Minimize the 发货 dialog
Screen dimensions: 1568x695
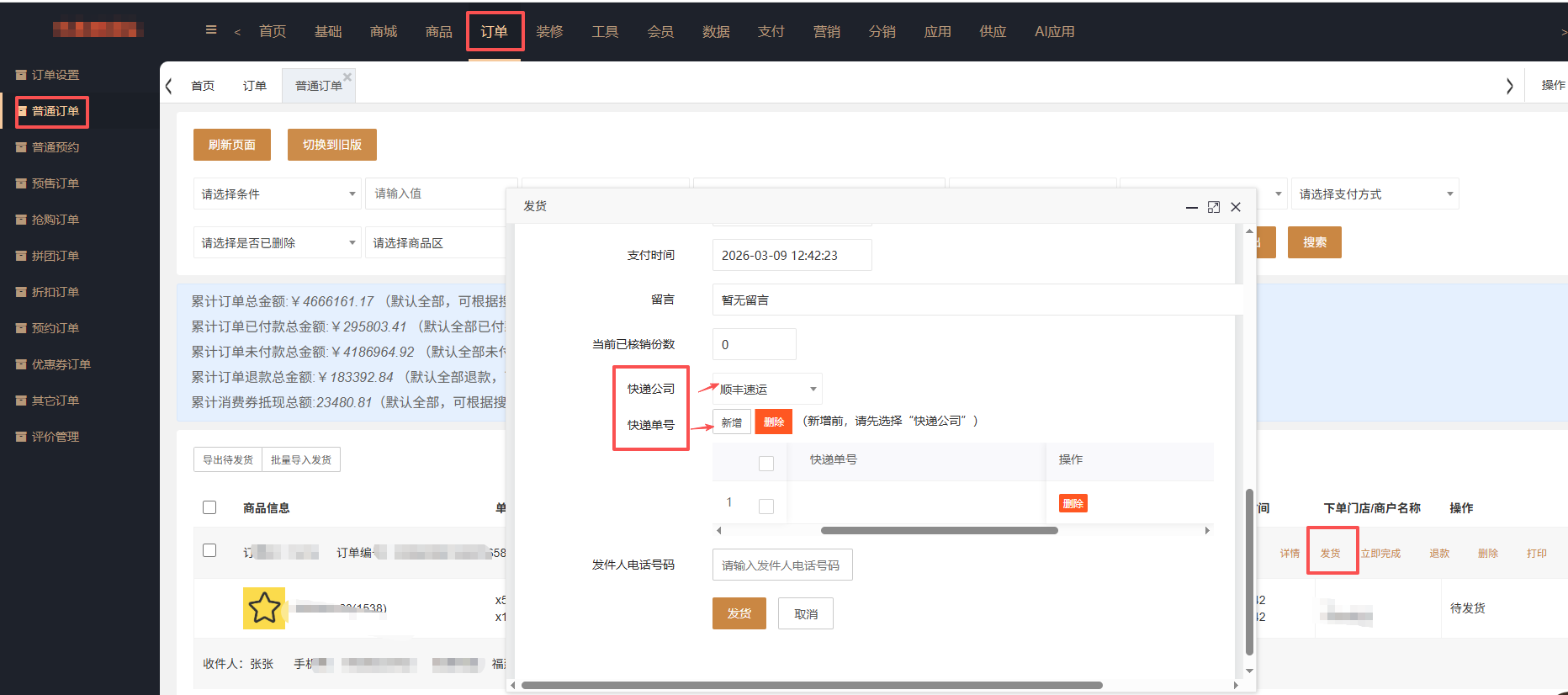pos(1191,207)
